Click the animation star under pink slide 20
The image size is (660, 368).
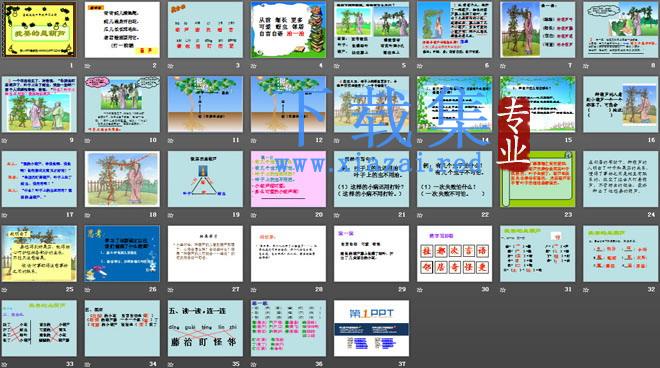click(253, 215)
